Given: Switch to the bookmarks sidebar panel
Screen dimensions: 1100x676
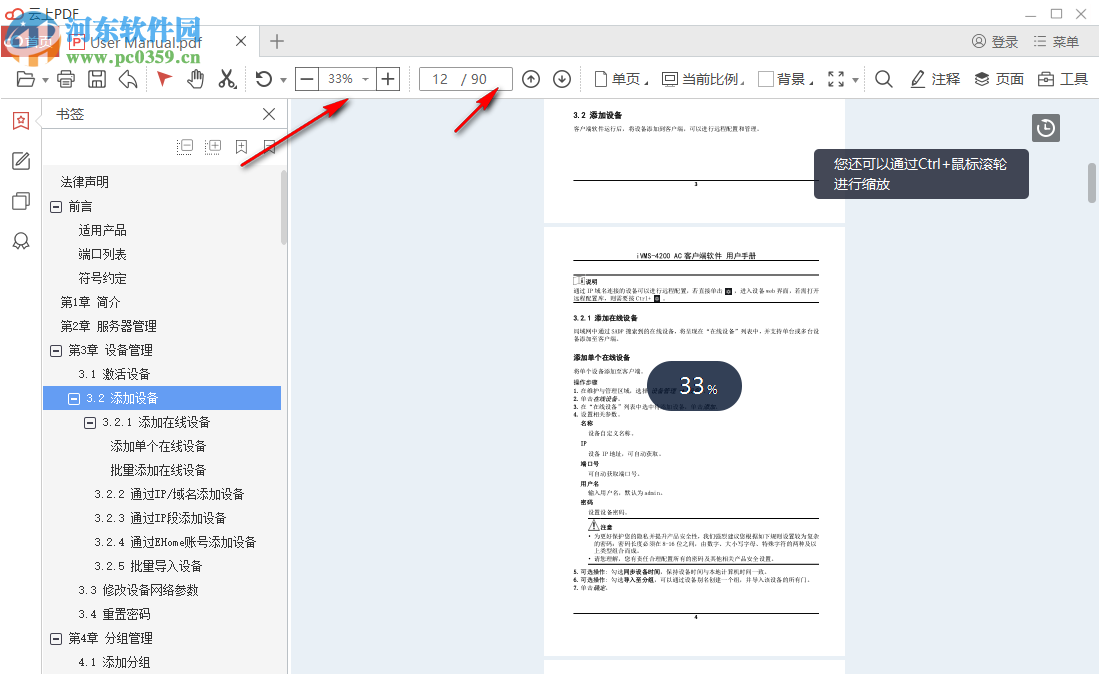Looking at the screenshot, I should tap(20, 120).
